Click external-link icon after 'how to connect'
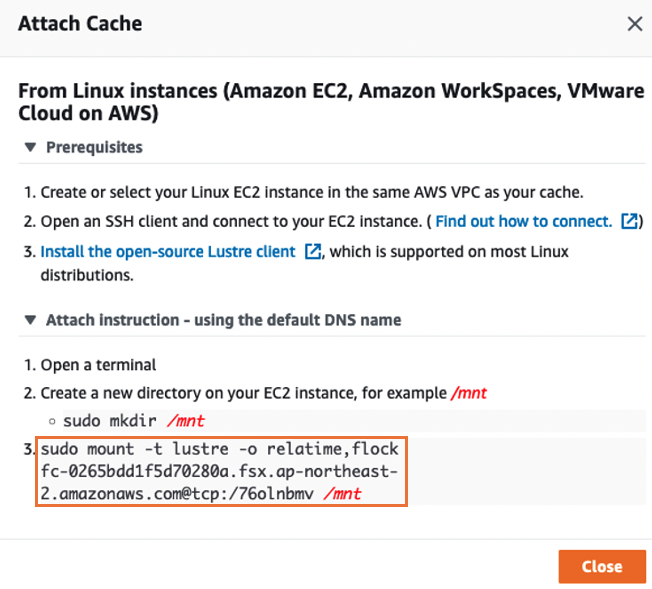The image size is (652, 589). point(629,221)
